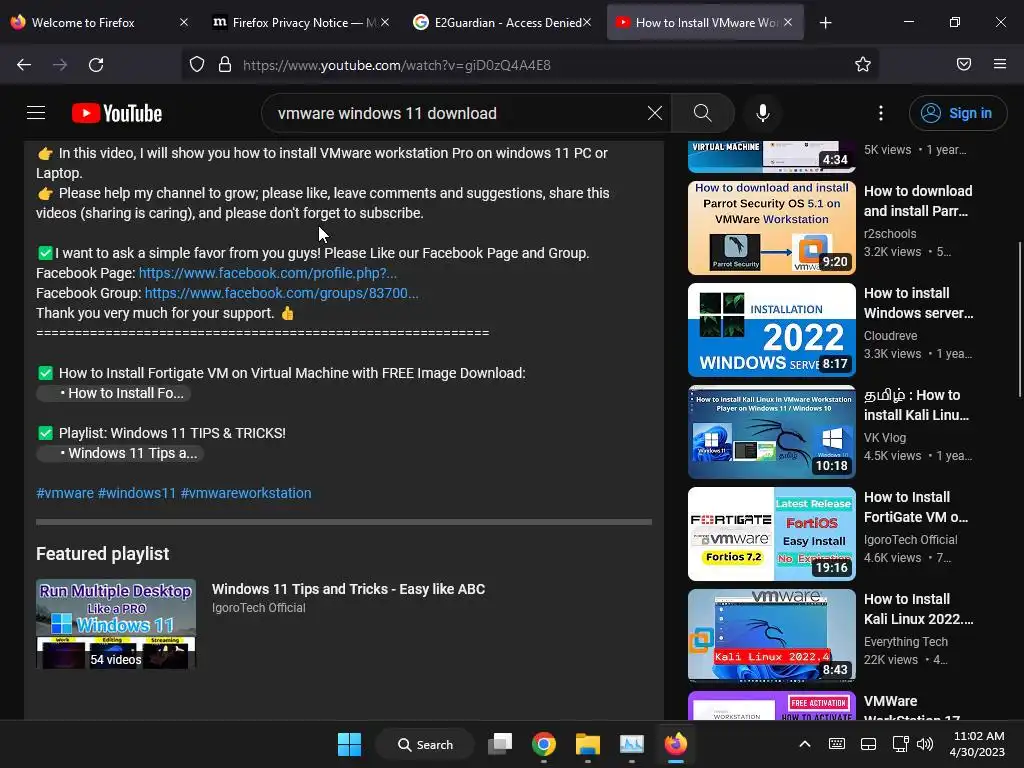
Task: Open IgoroTech Official channel under playlist
Action: 259,607
